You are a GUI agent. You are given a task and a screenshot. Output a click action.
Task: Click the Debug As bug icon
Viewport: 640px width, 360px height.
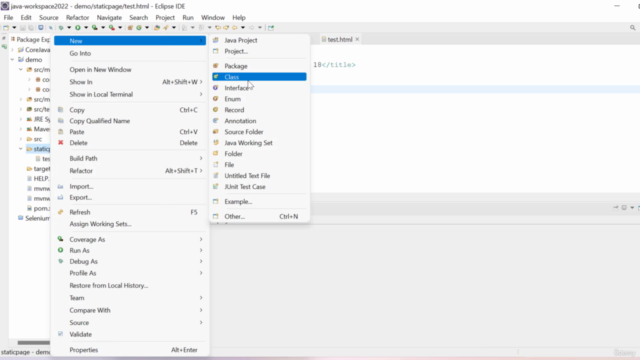pos(61,261)
